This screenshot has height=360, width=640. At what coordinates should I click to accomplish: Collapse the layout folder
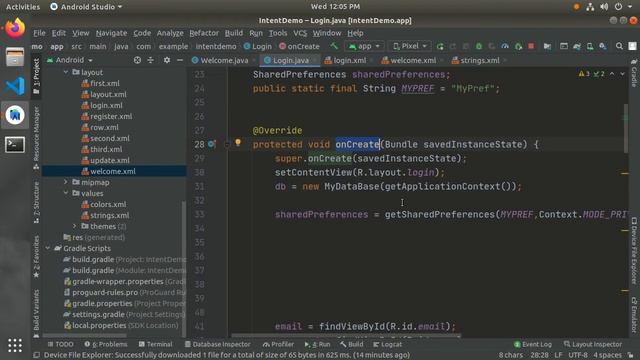pyautogui.click(x=66, y=72)
